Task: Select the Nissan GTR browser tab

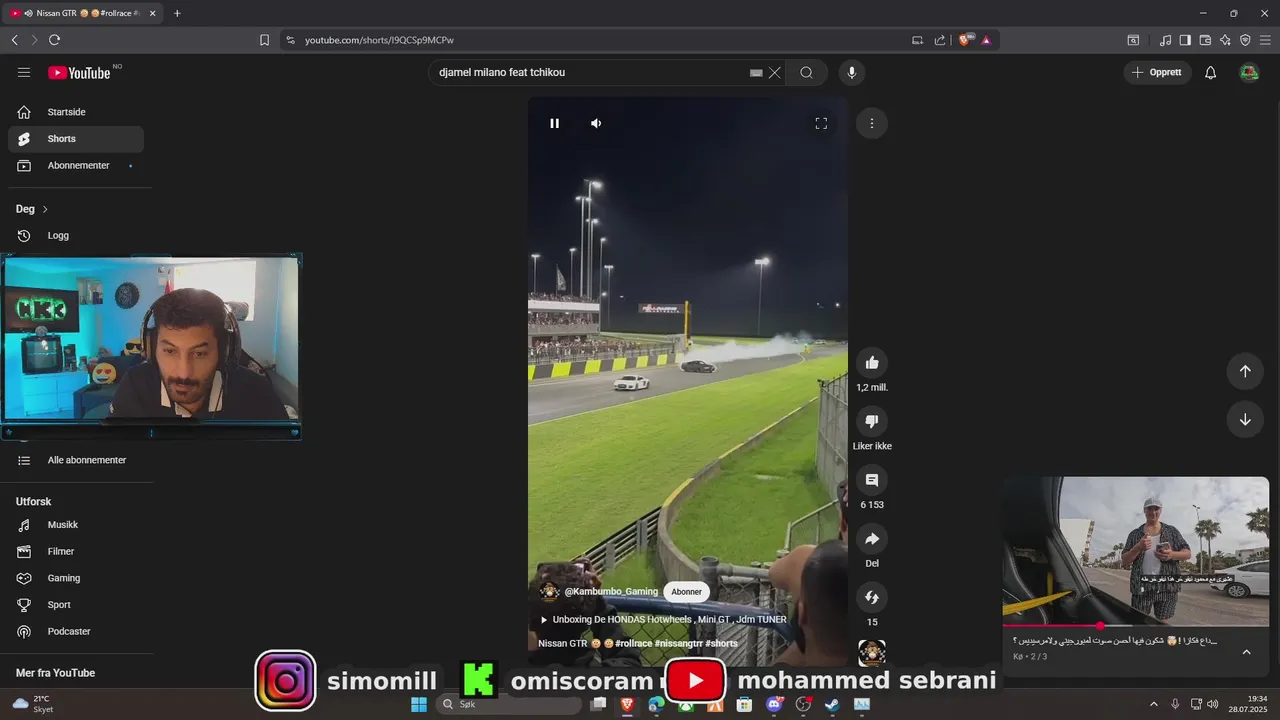Action: pos(84,13)
